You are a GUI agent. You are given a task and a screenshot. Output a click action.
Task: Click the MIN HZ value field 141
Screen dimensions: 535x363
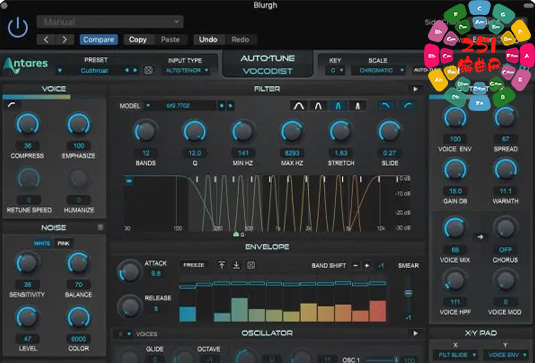[243, 153]
